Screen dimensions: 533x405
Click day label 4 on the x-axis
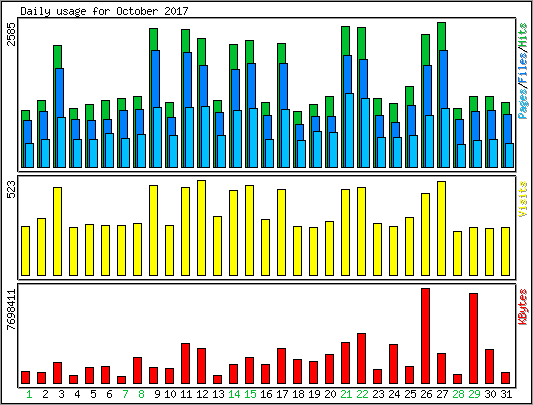pos(77,394)
